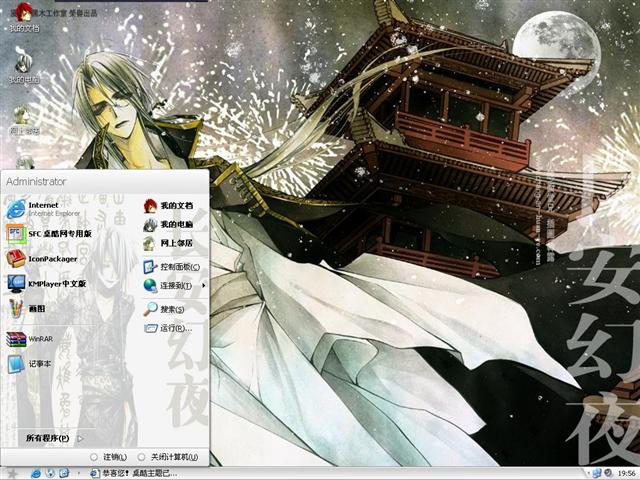The width and height of the screenshot is (640, 480).
Task: Select 网上邻居 in Start menu right column
Action: pos(168,243)
